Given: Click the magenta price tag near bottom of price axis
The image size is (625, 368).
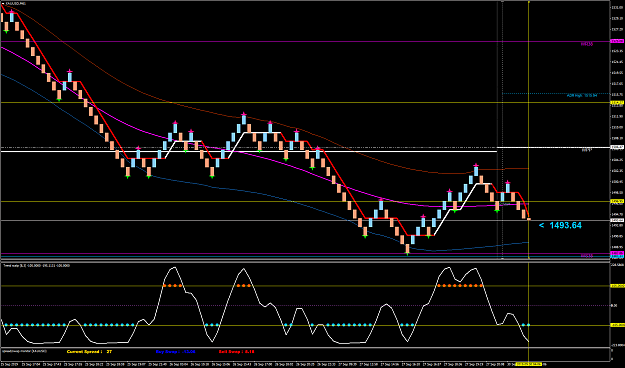Looking at the screenshot, I should (617, 253).
